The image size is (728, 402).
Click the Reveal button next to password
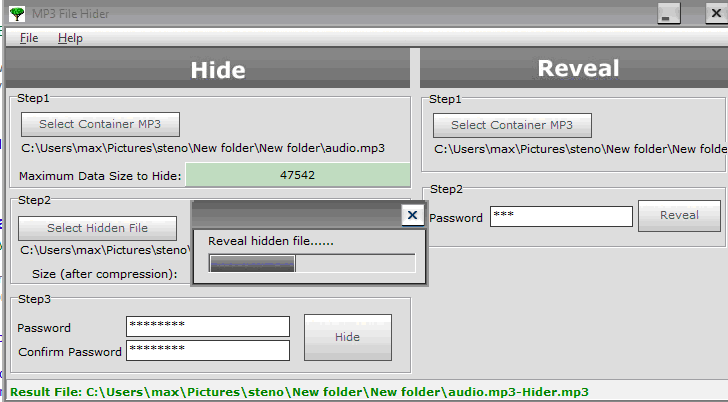(679, 215)
